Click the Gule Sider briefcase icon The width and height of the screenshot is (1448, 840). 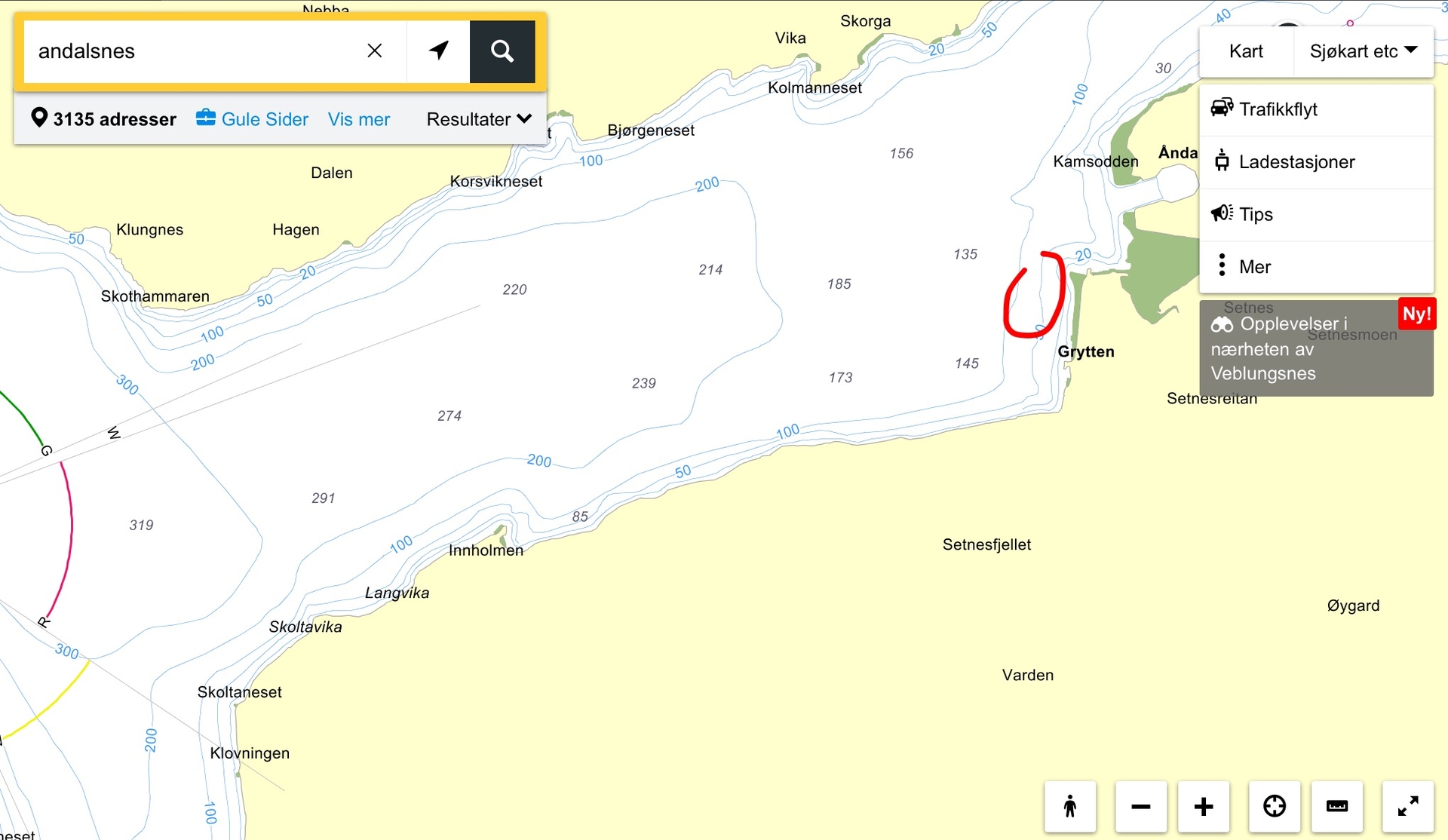(x=206, y=118)
